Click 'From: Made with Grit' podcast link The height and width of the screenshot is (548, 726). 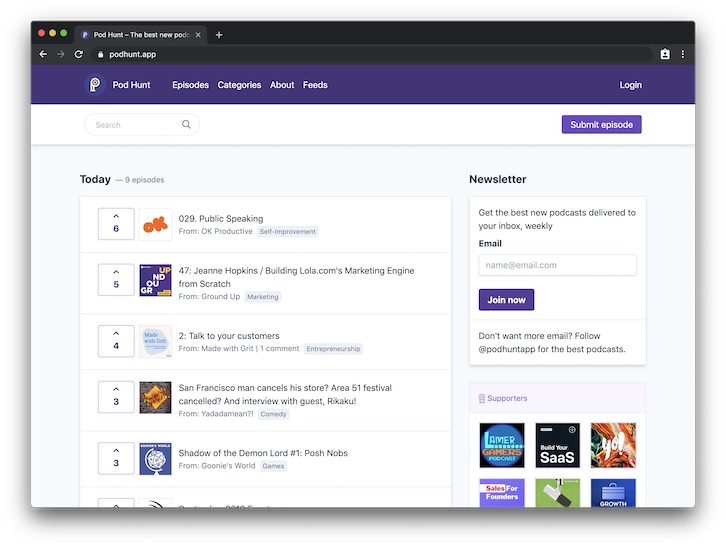216,349
